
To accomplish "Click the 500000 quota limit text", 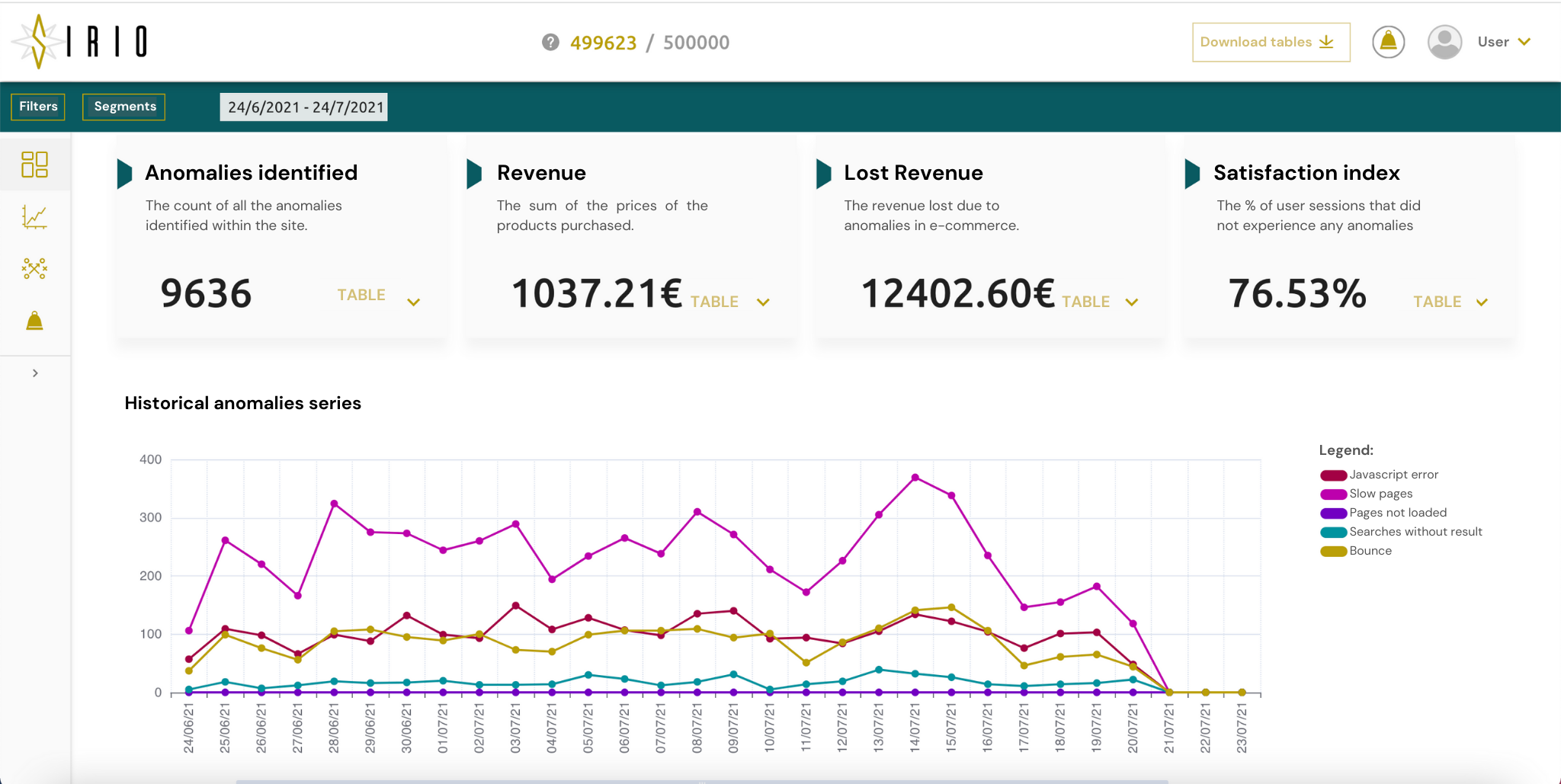I will pos(696,43).
